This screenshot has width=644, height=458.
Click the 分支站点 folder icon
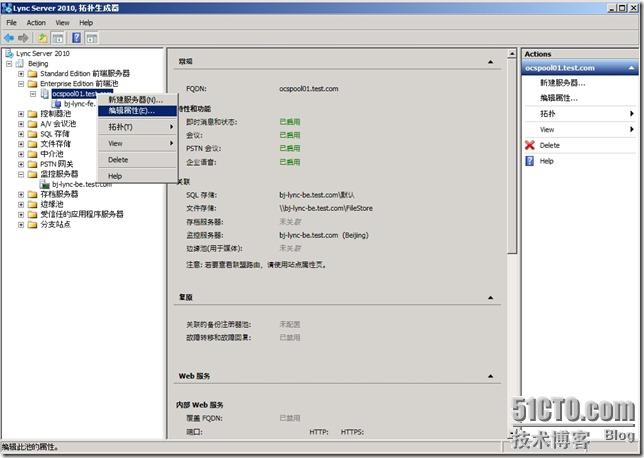point(32,225)
